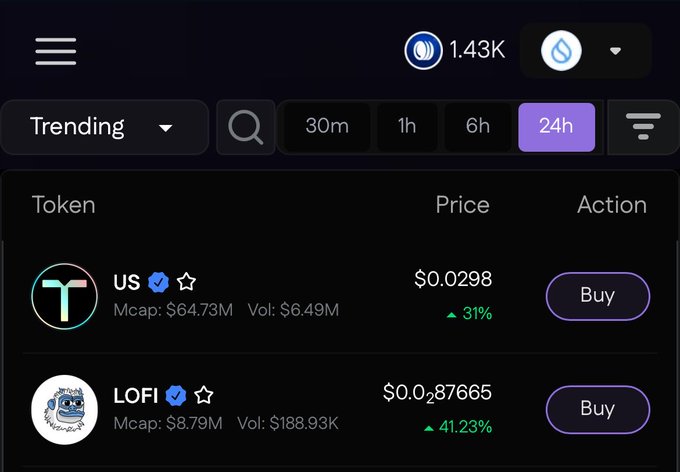Open the filter options icon
This screenshot has height=472, width=680.
click(644, 127)
